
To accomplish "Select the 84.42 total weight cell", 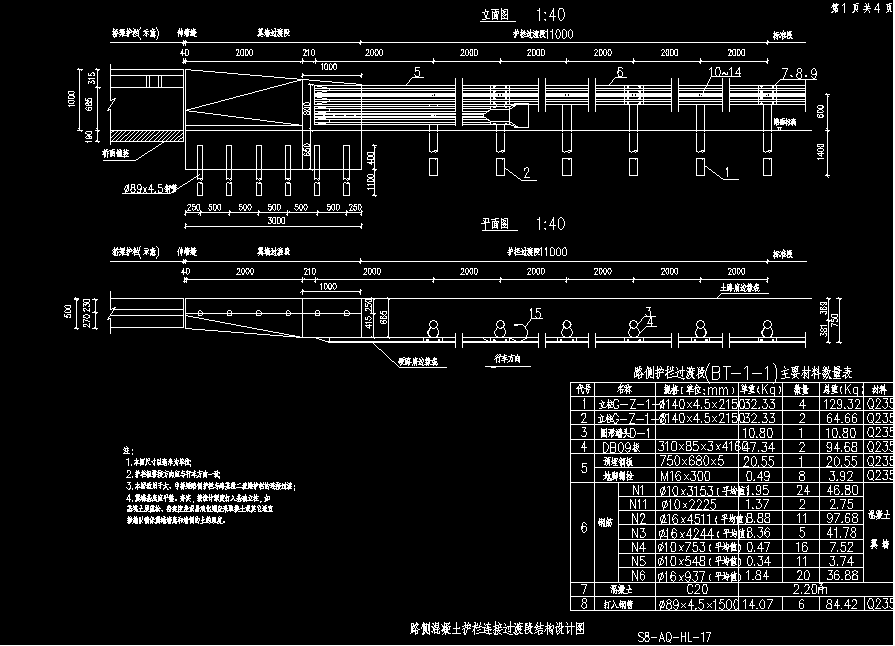I will tap(839, 604).
